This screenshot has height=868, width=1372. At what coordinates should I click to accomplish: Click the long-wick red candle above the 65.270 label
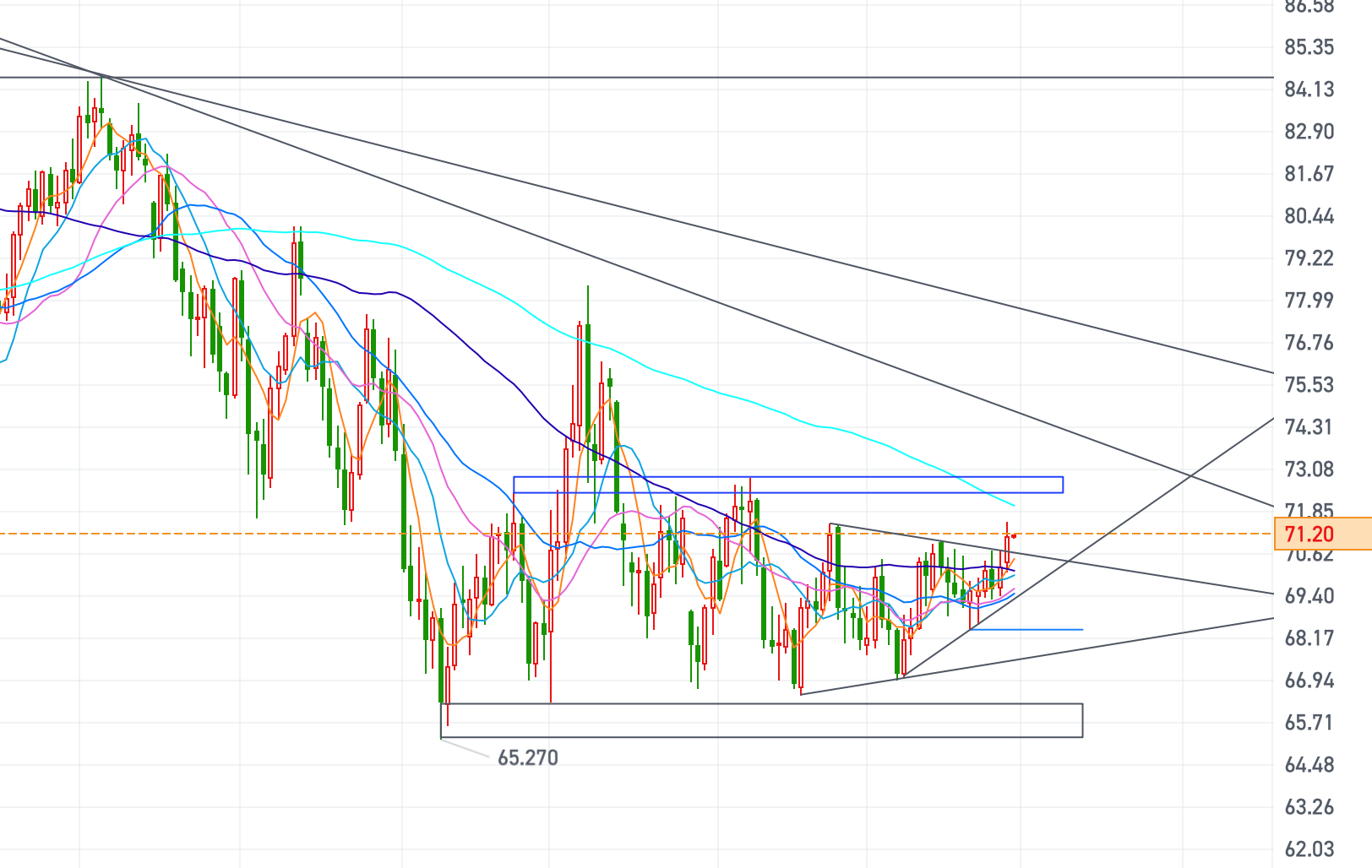click(448, 675)
